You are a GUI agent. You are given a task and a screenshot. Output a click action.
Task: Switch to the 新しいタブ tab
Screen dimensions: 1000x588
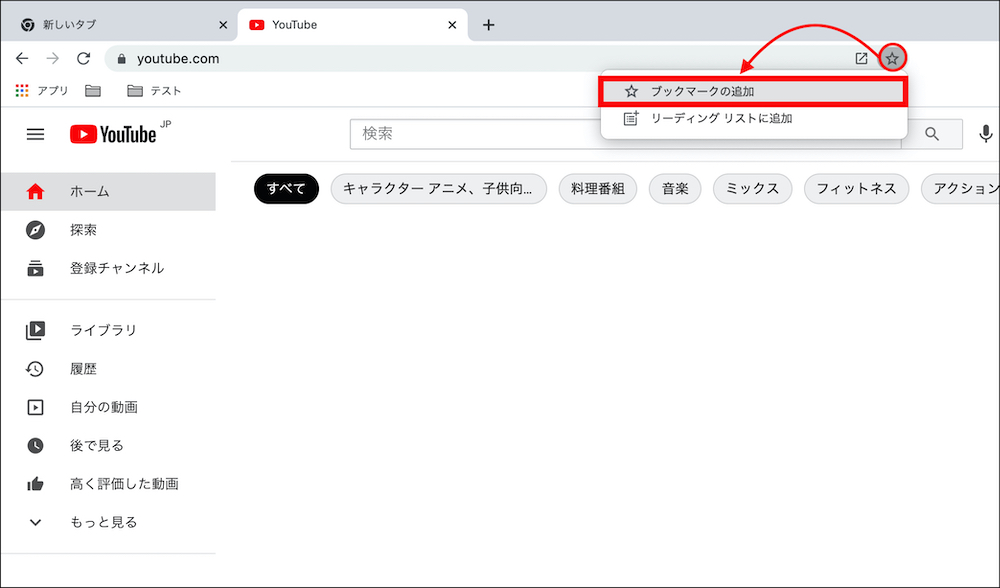pos(118,25)
